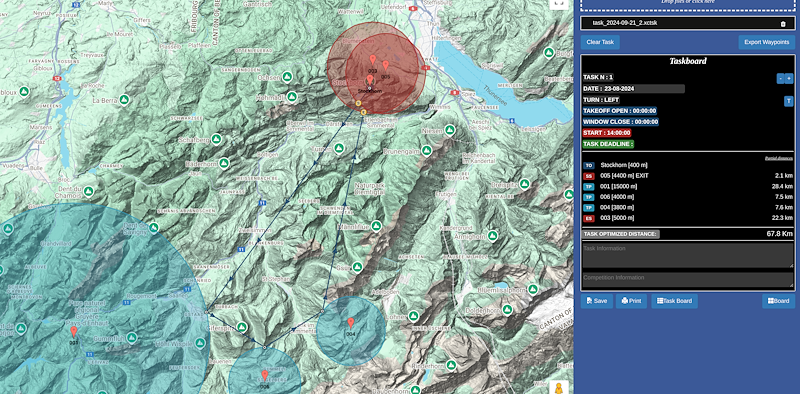Select the SS 005 start cylinder row
This screenshot has height=394, width=800.
[688, 176]
